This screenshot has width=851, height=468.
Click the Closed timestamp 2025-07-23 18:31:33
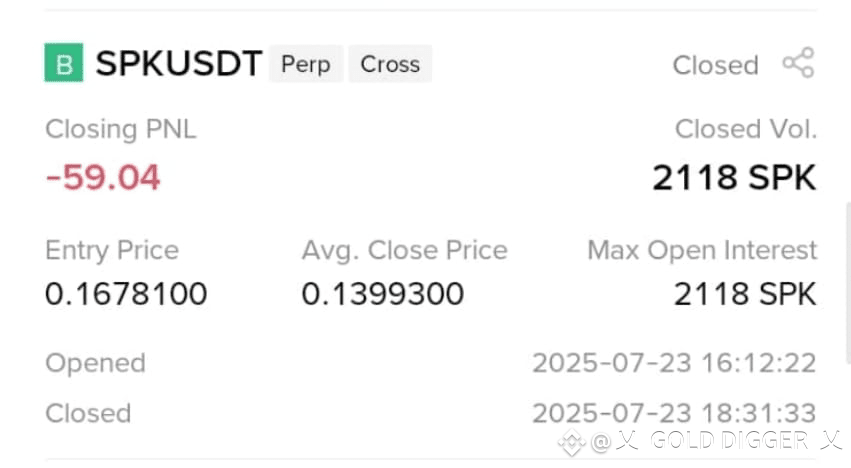coord(674,413)
